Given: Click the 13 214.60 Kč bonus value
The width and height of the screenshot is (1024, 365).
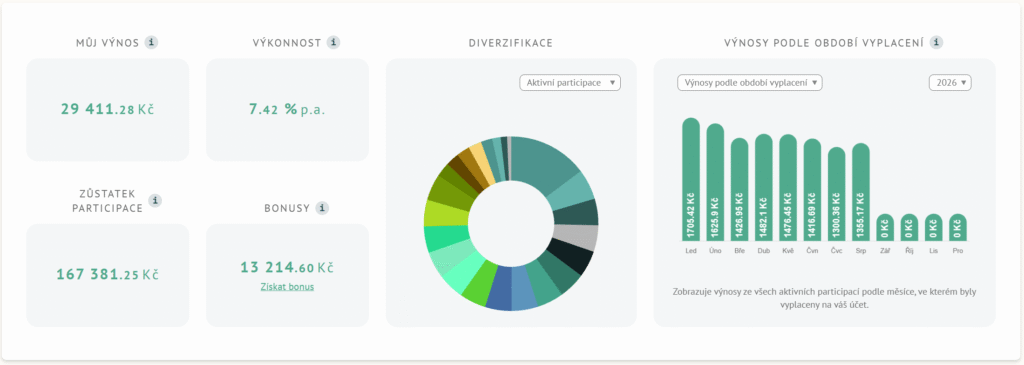Looking at the screenshot, I should (x=287, y=267).
